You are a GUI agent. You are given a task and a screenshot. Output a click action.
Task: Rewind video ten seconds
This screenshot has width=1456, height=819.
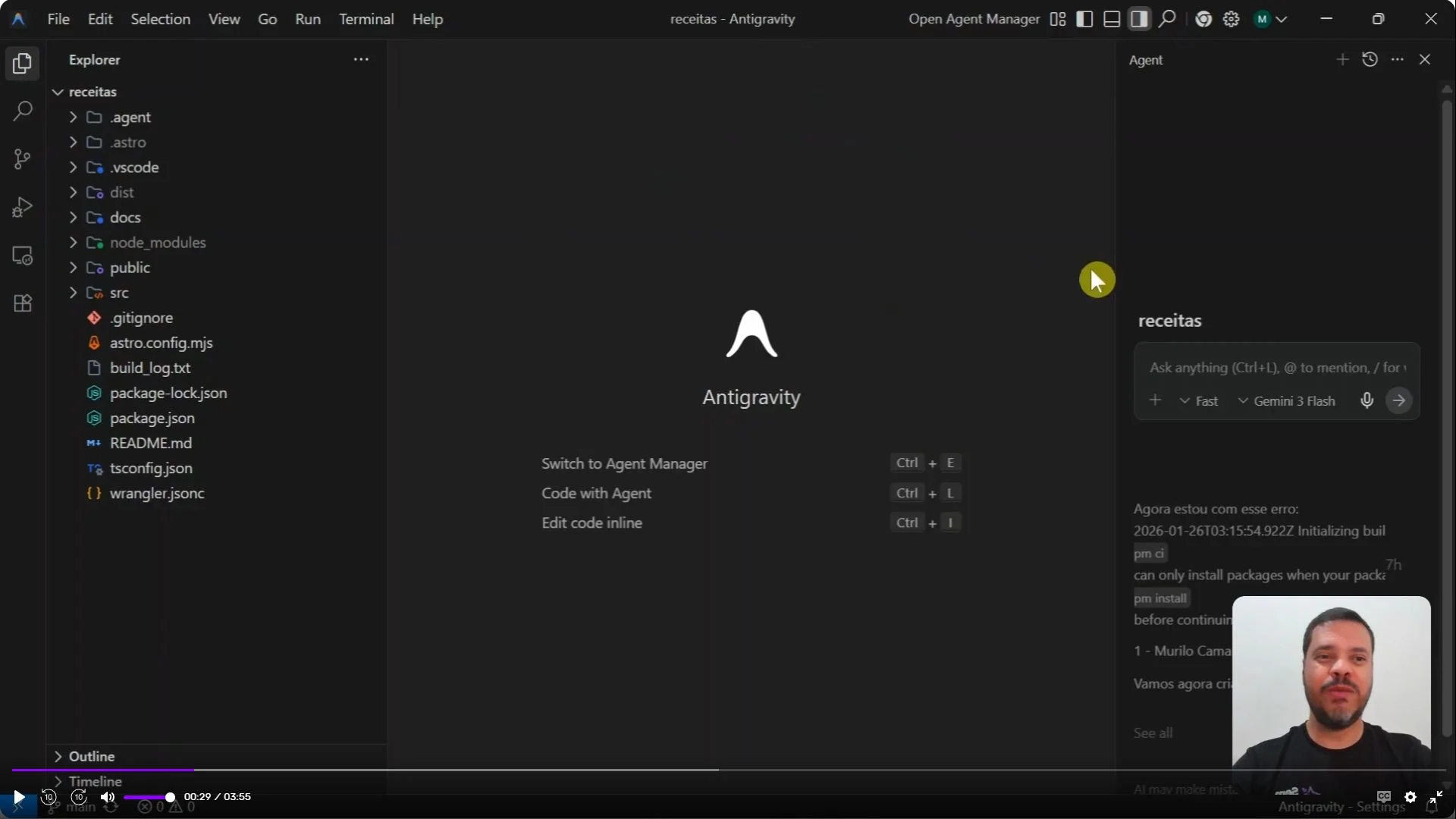[x=49, y=797]
